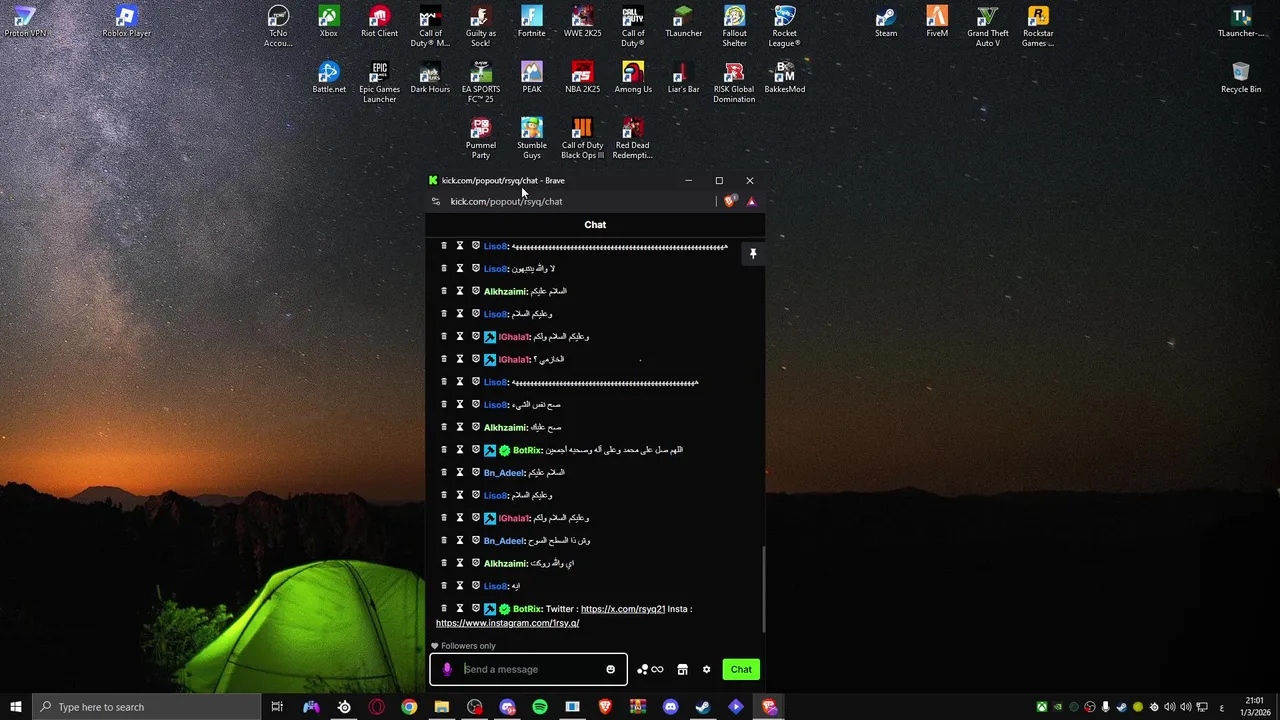Focus the Send a message field
This screenshot has width=1280, height=720.
(x=528, y=669)
